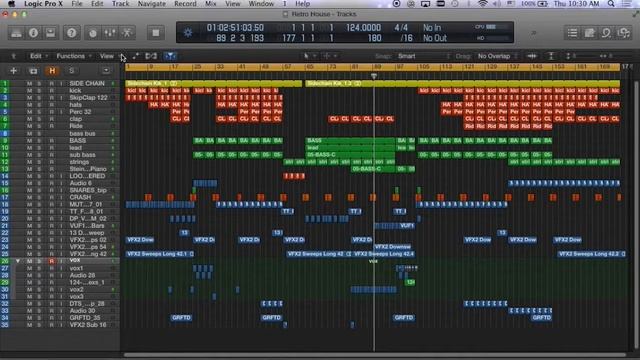Open the File menu
This screenshot has width=640, height=360.
click(x=76, y=4)
